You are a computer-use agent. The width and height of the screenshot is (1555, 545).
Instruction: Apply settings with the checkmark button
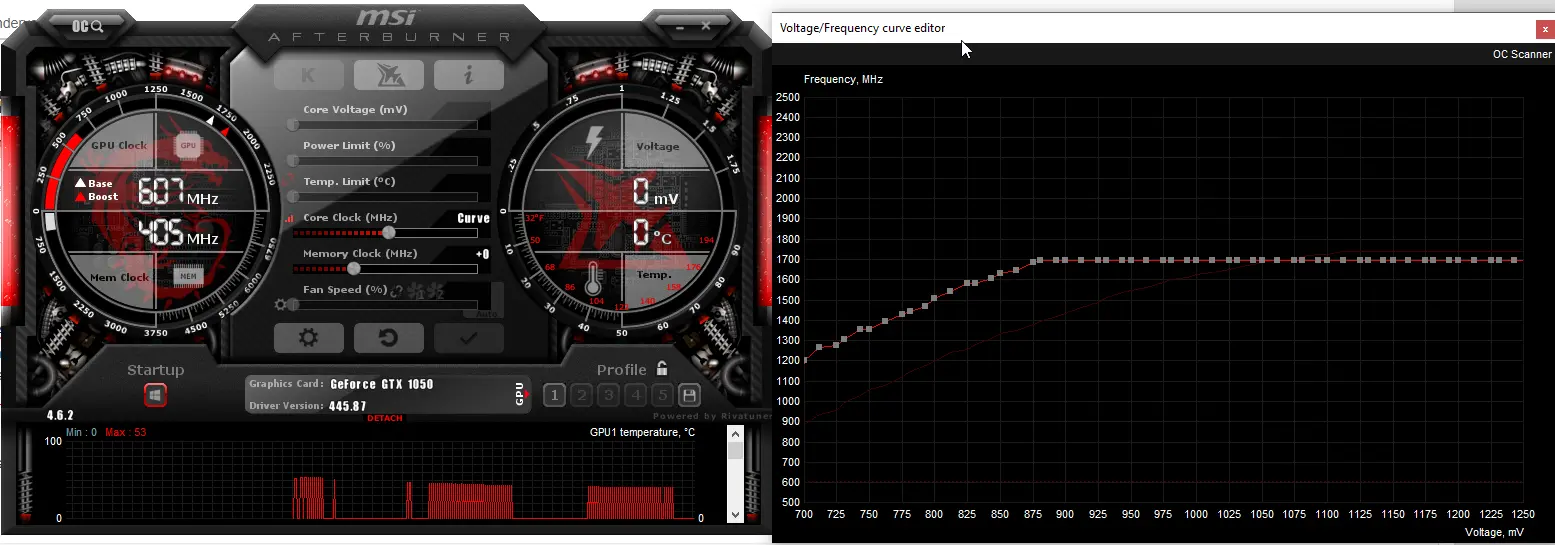[x=469, y=338]
